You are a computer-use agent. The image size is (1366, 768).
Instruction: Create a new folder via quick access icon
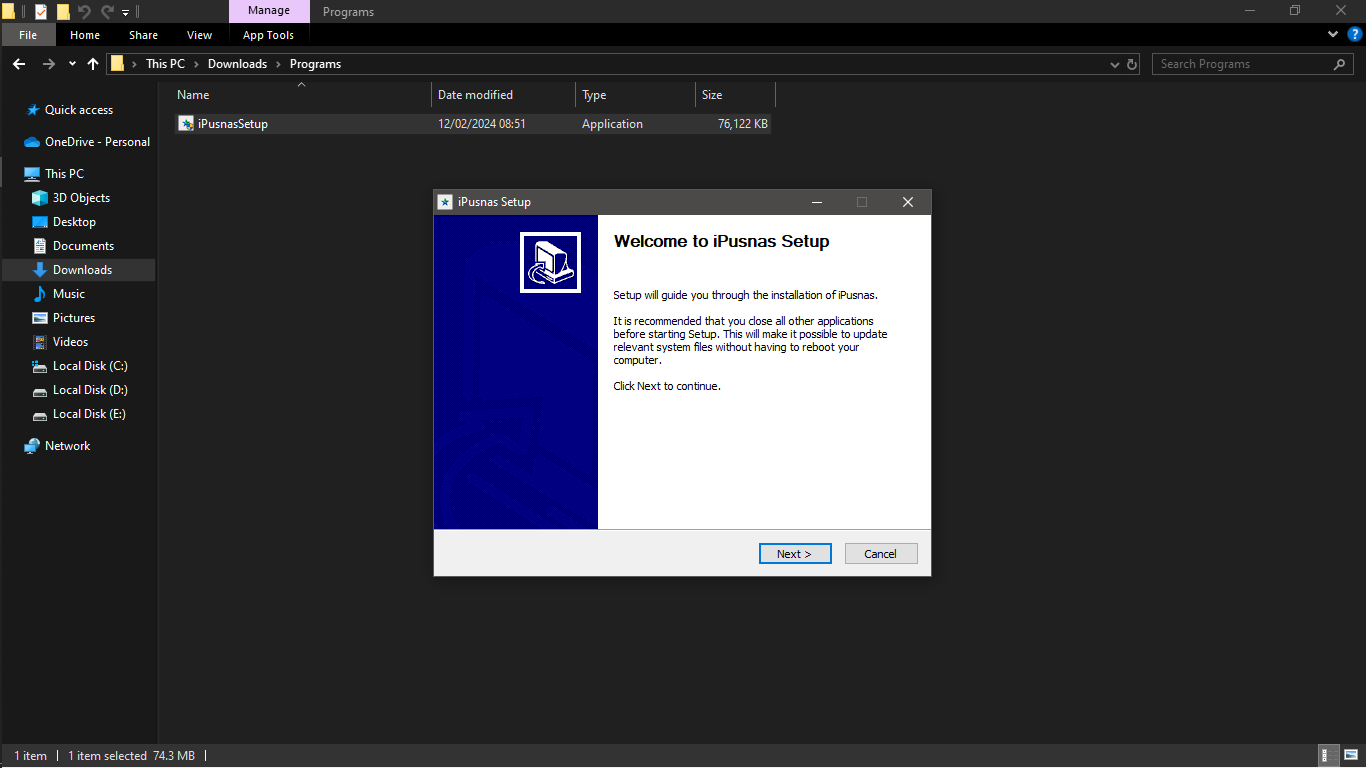coord(63,12)
